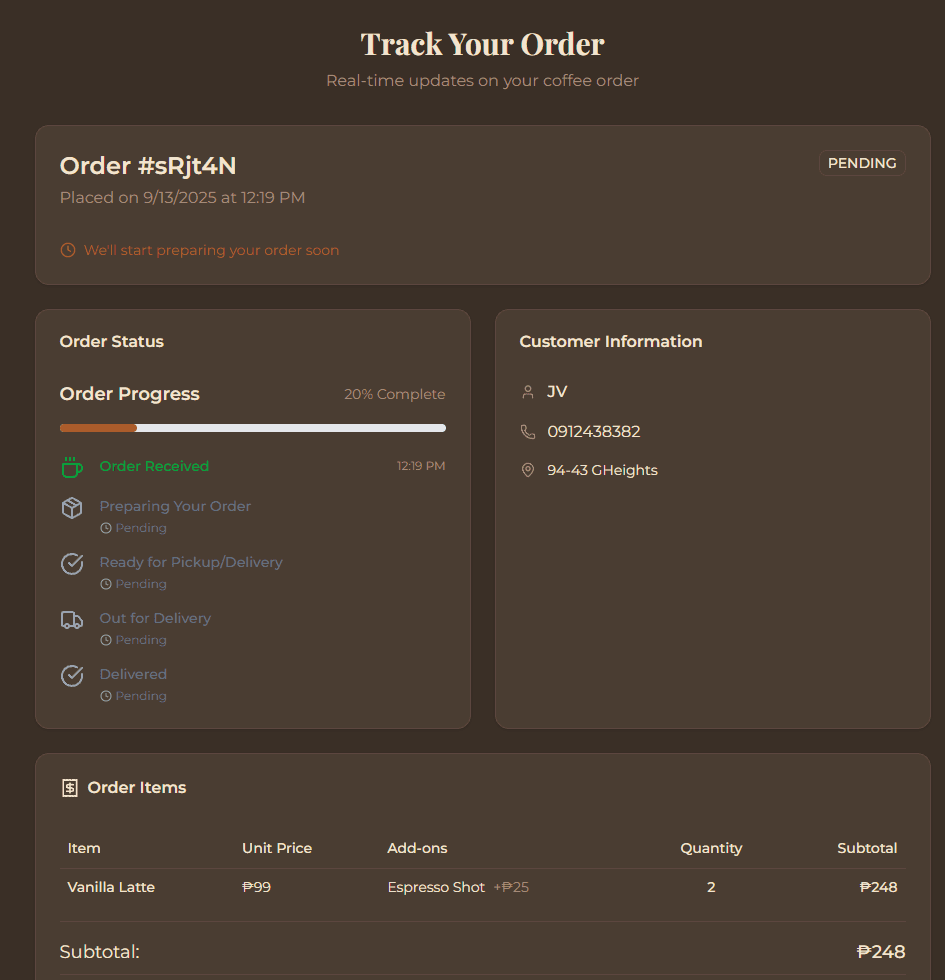Click the order progress bar

(x=252, y=427)
